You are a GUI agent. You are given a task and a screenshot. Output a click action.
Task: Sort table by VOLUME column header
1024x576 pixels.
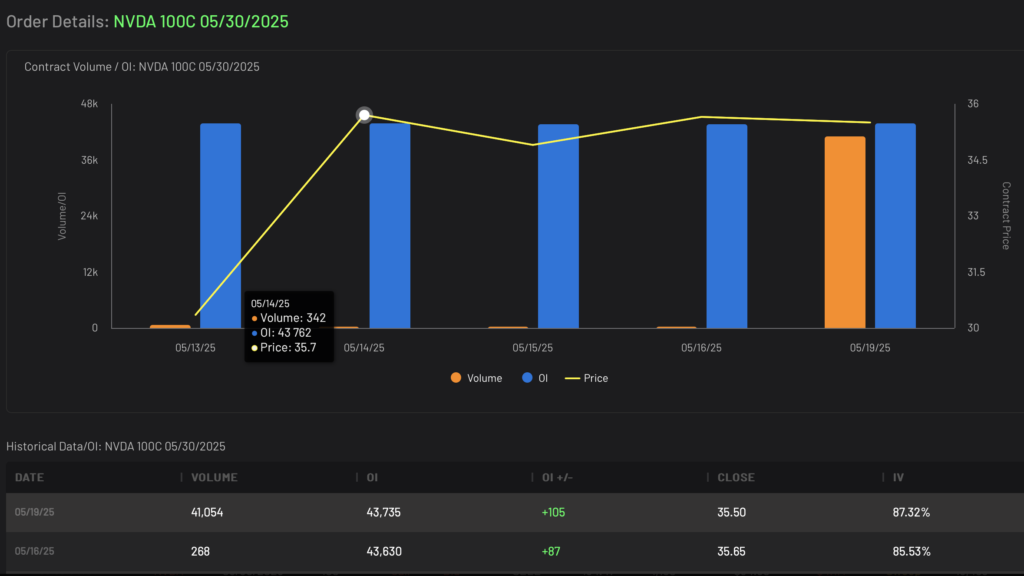[x=214, y=477]
